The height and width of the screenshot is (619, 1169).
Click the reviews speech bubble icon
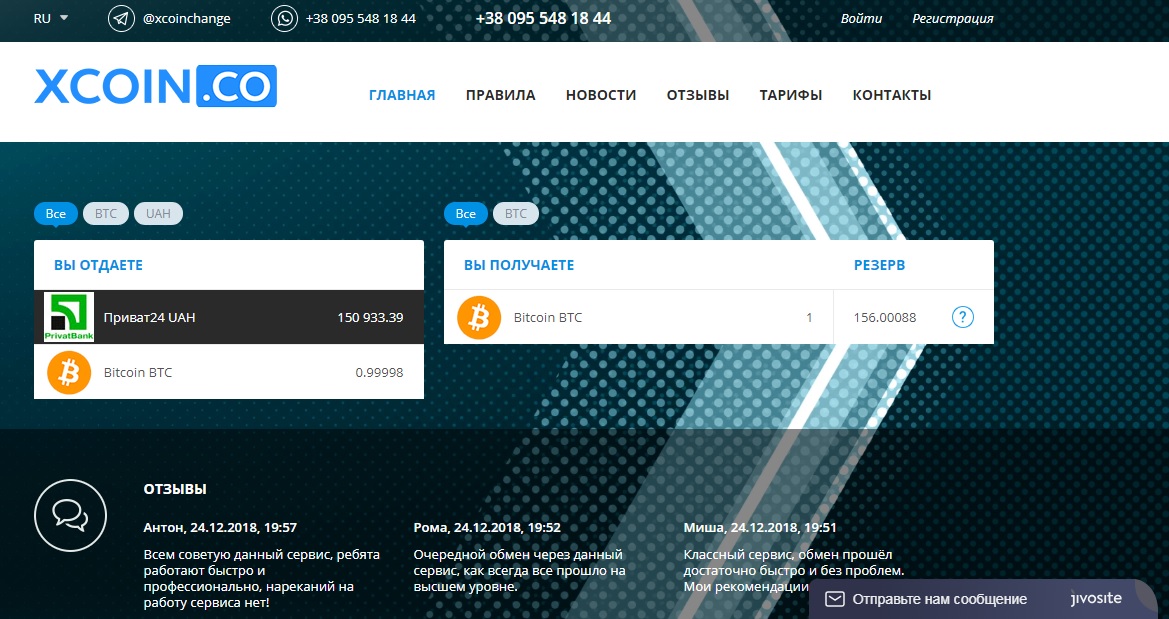pyautogui.click(x=71, y=515)
